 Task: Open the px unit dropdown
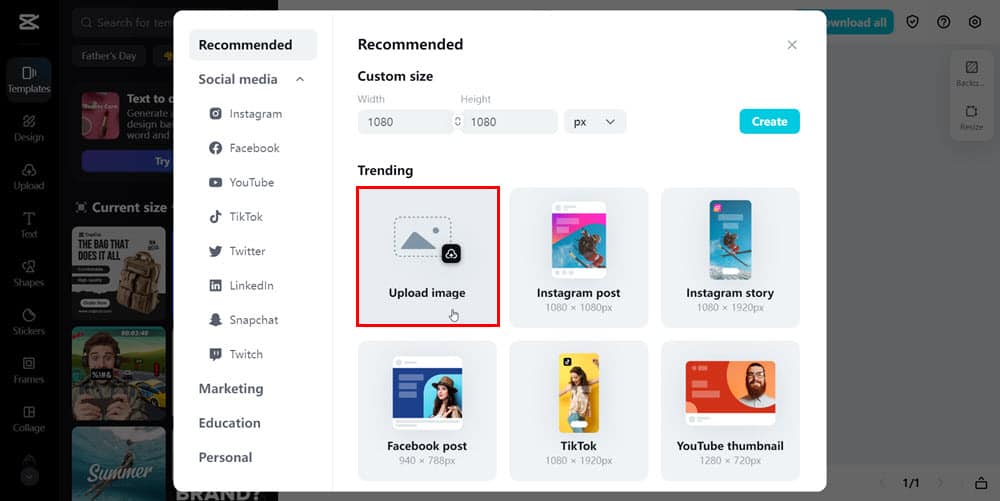point(595,122)
